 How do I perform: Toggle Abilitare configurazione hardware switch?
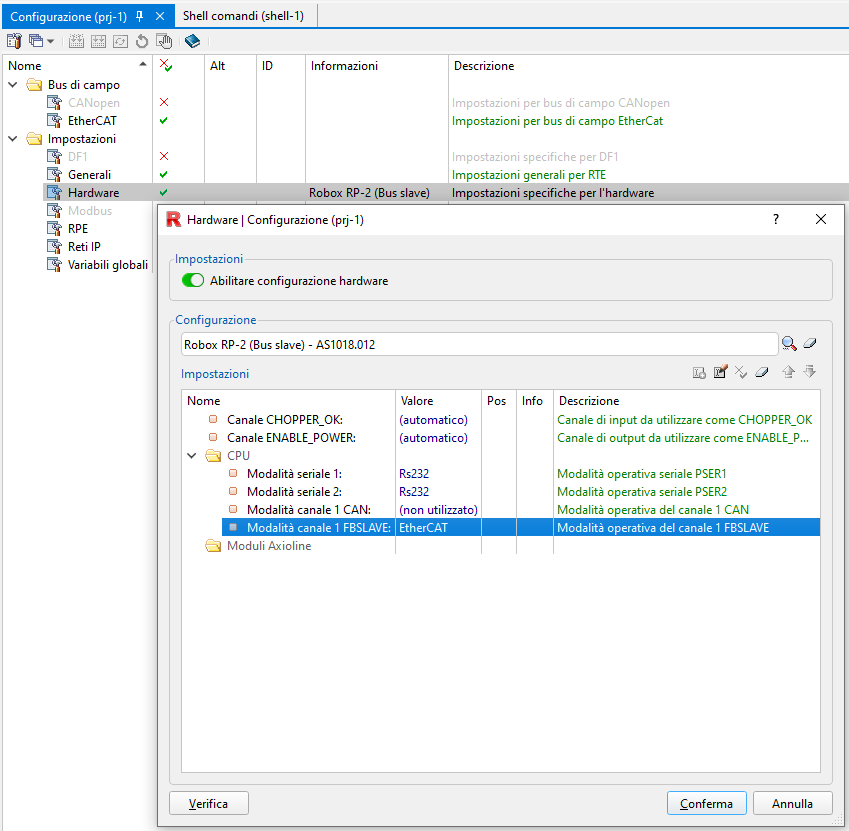tap(193, 280)
